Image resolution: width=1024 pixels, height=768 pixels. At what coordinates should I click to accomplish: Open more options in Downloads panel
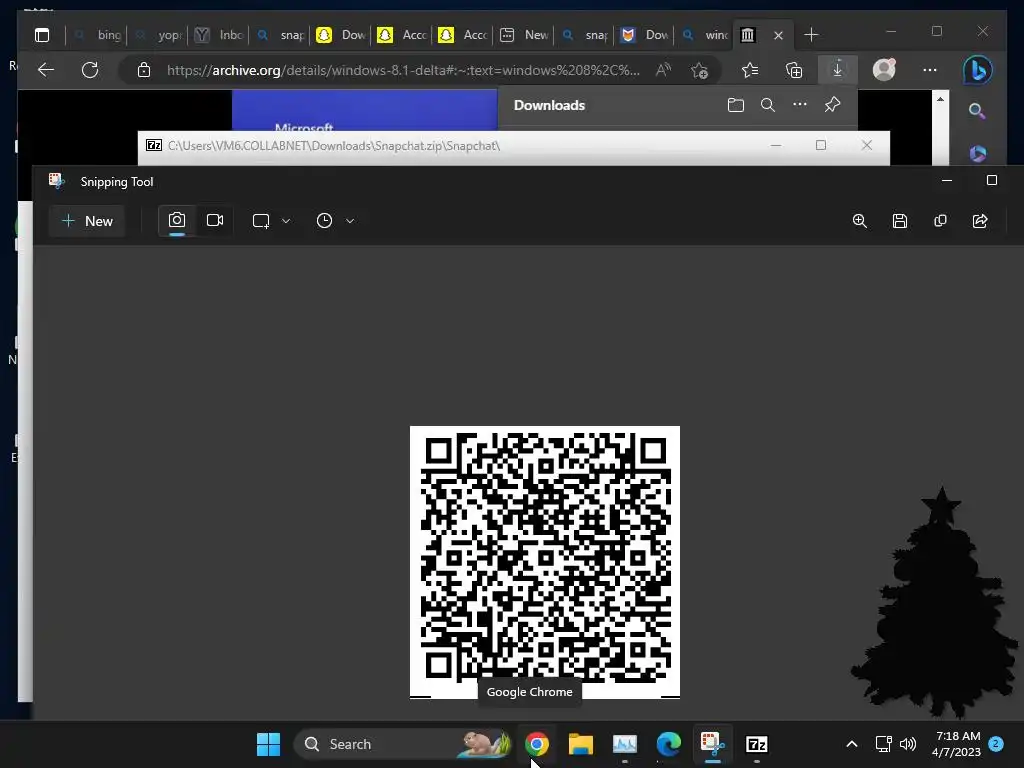point(800,105)
